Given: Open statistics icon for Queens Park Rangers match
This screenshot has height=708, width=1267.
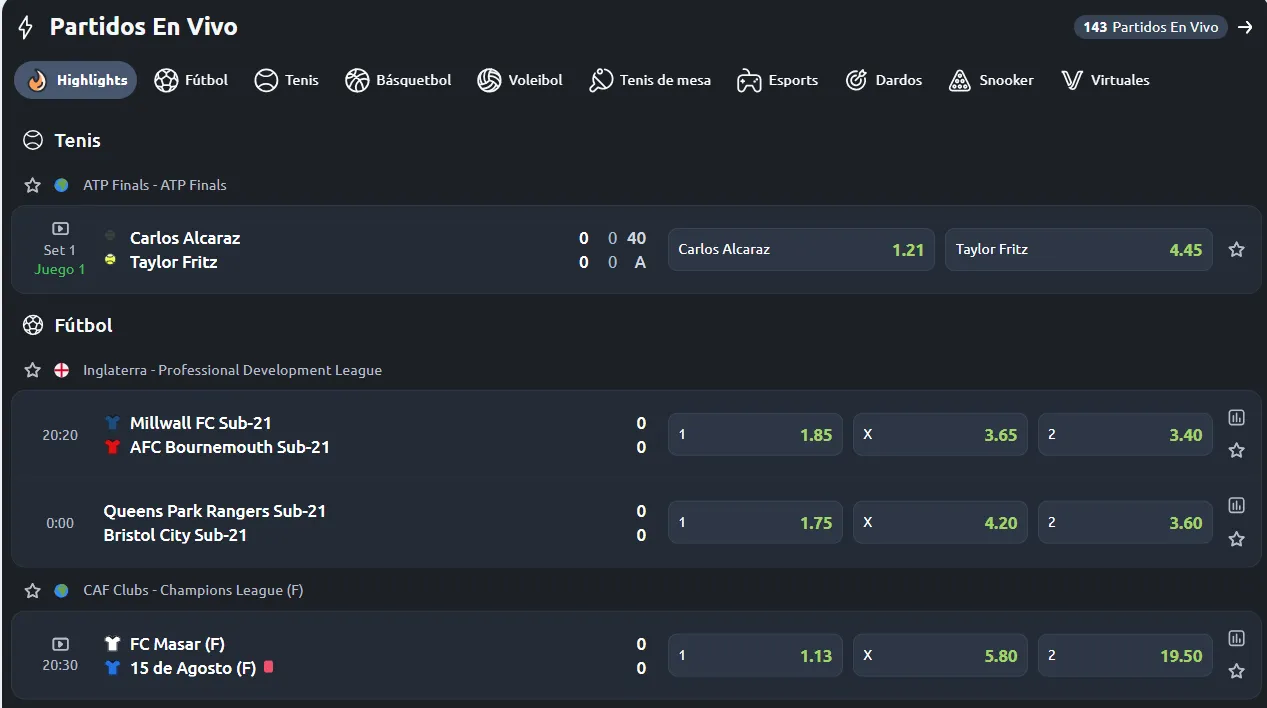Looking at the screenshot, I should click(1236, 506).
